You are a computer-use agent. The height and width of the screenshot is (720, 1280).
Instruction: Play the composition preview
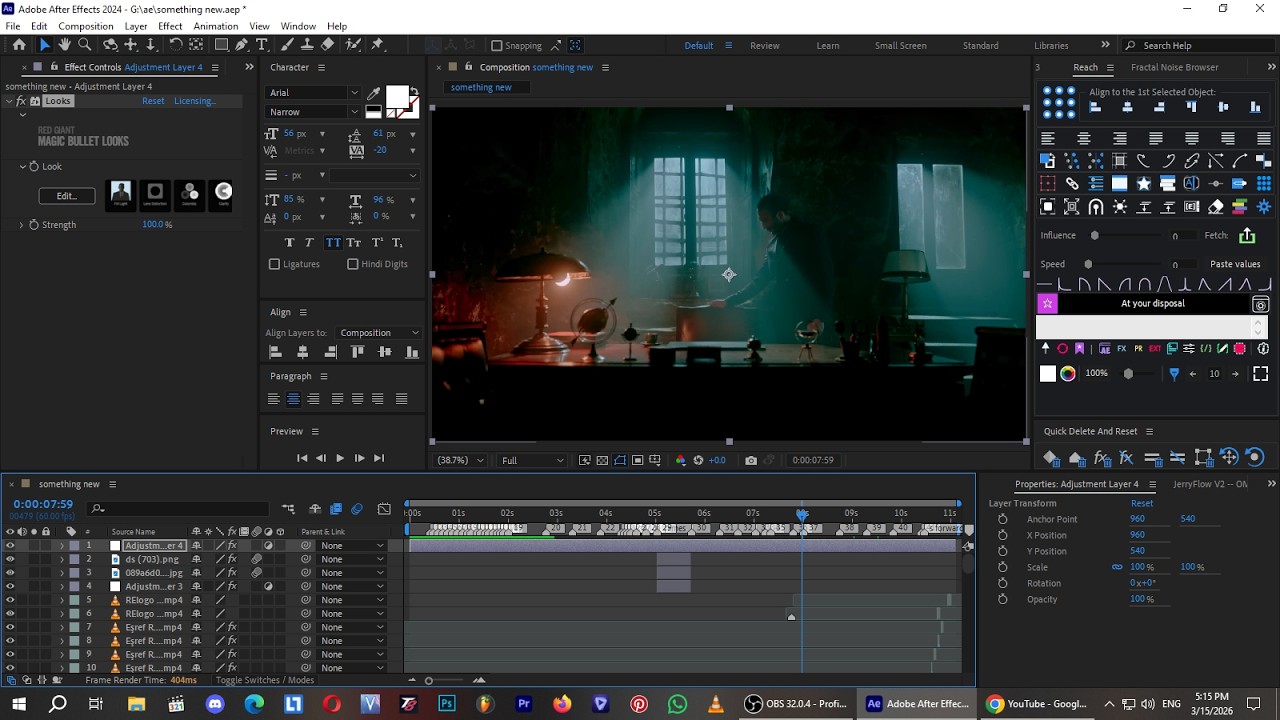(340, 458)
